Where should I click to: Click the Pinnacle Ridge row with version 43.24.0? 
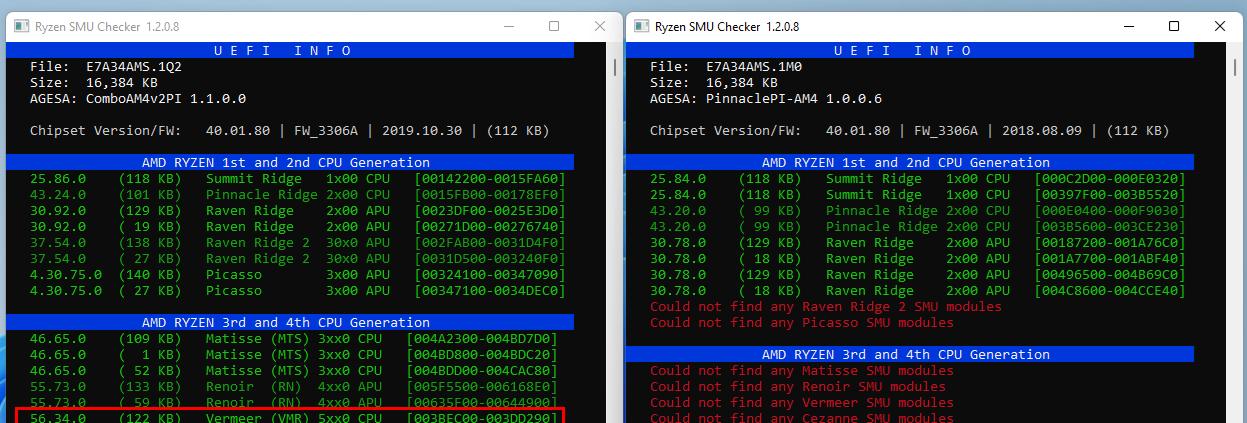click(298, 195)
